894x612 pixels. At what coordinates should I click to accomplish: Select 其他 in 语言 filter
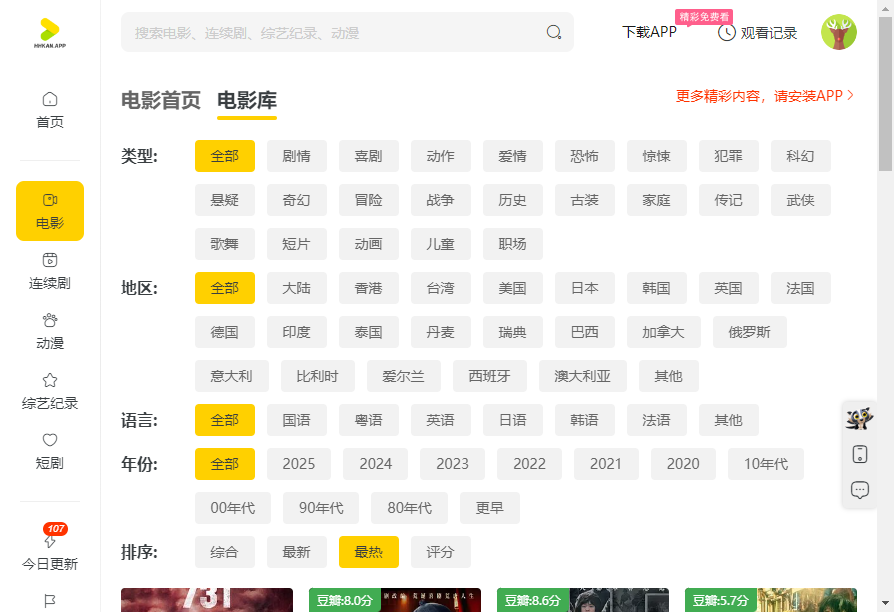729,420
